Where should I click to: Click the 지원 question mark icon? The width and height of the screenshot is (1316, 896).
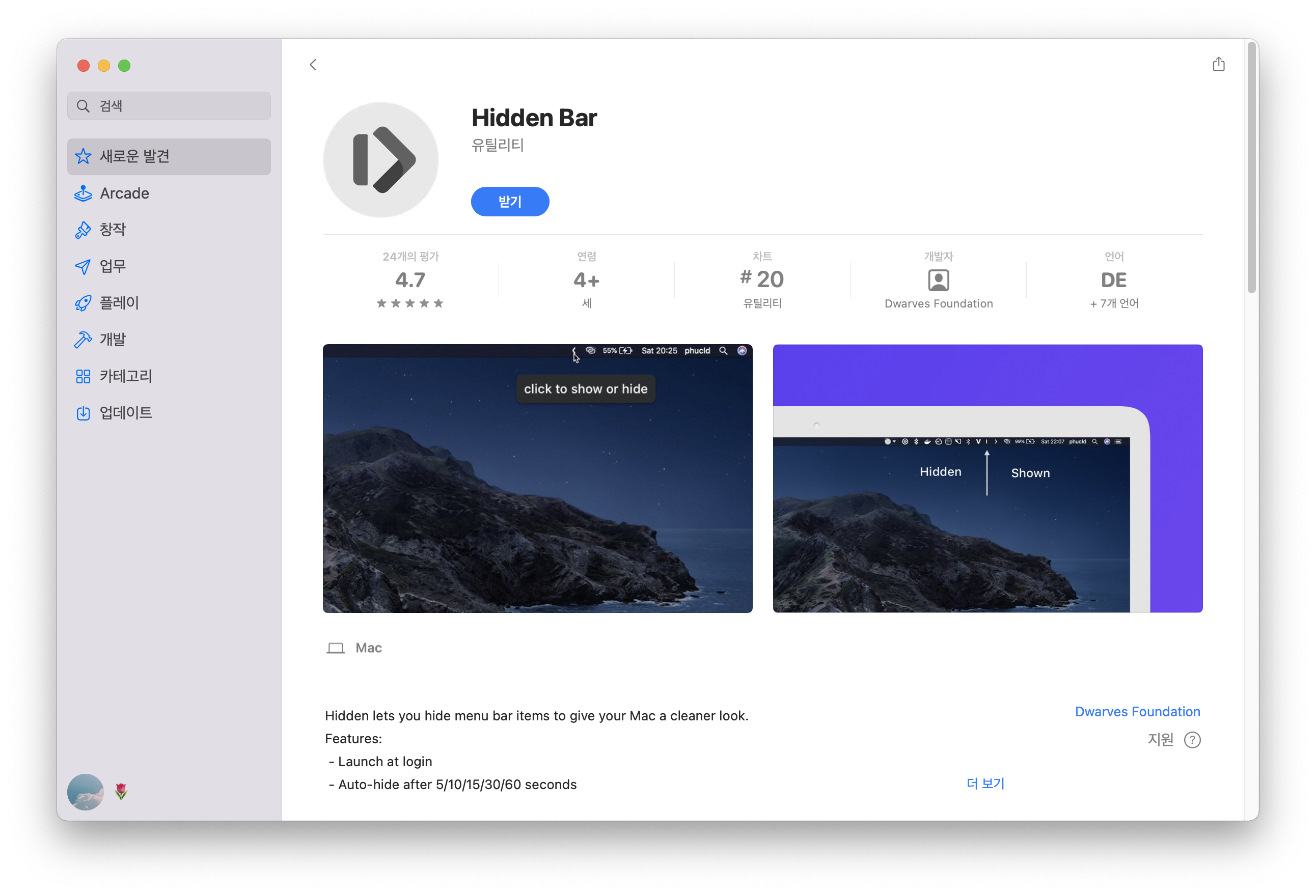click(x=1192, y=740)
